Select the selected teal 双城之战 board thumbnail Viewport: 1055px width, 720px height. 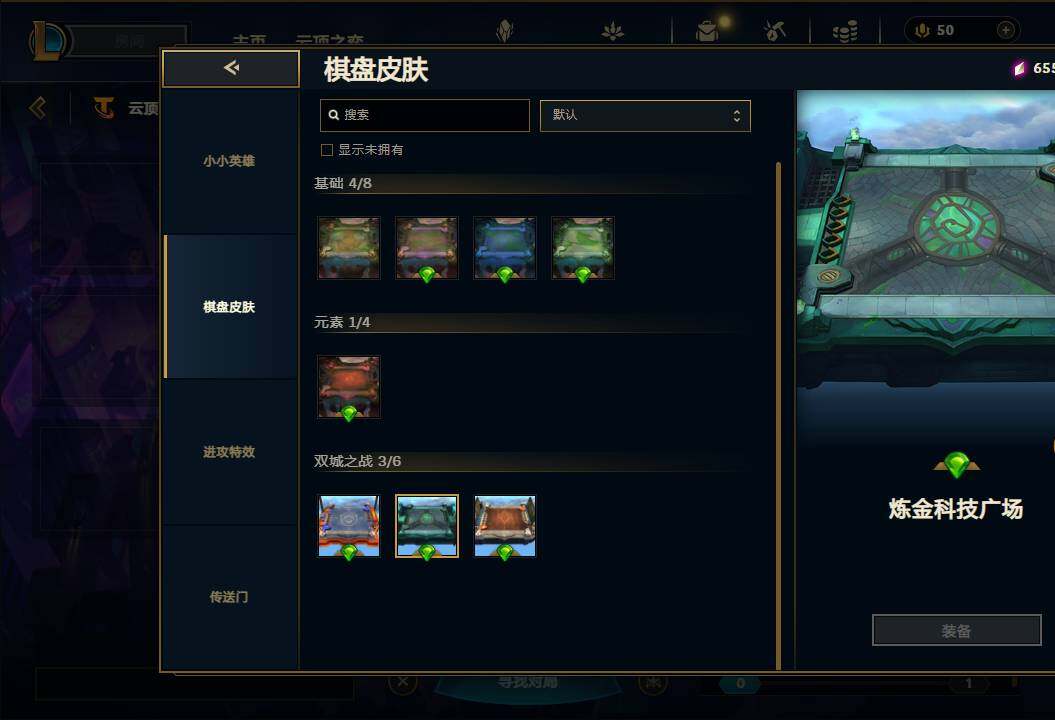point(427,526)
